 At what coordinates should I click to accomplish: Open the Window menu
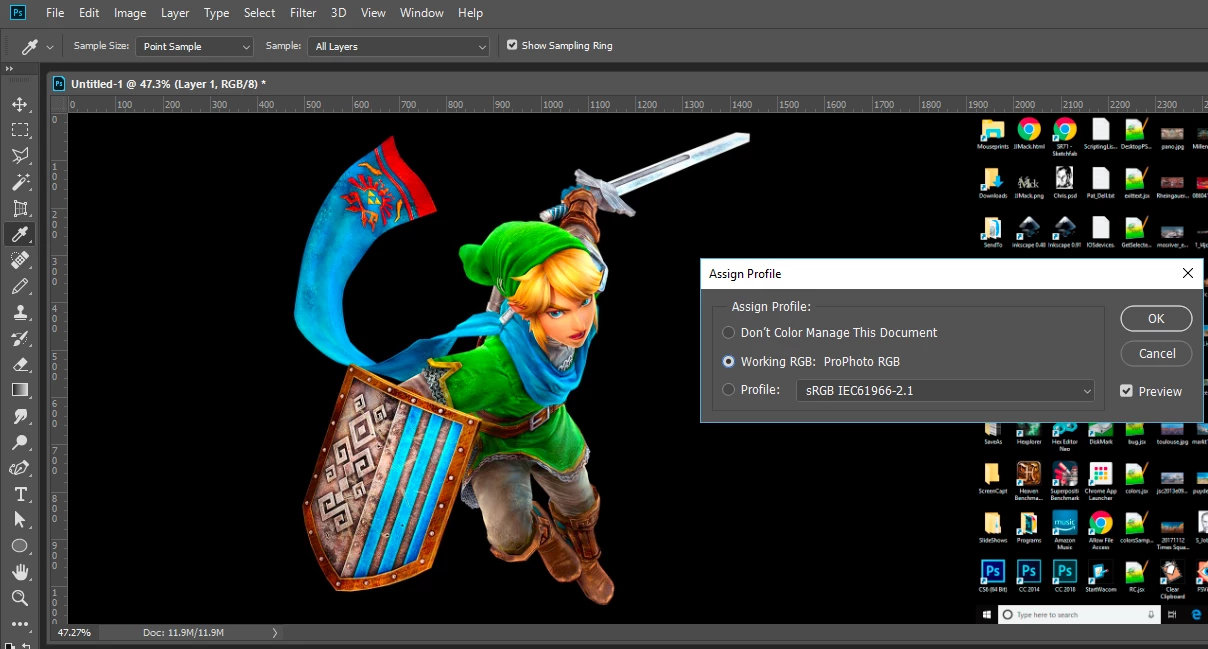421,13
